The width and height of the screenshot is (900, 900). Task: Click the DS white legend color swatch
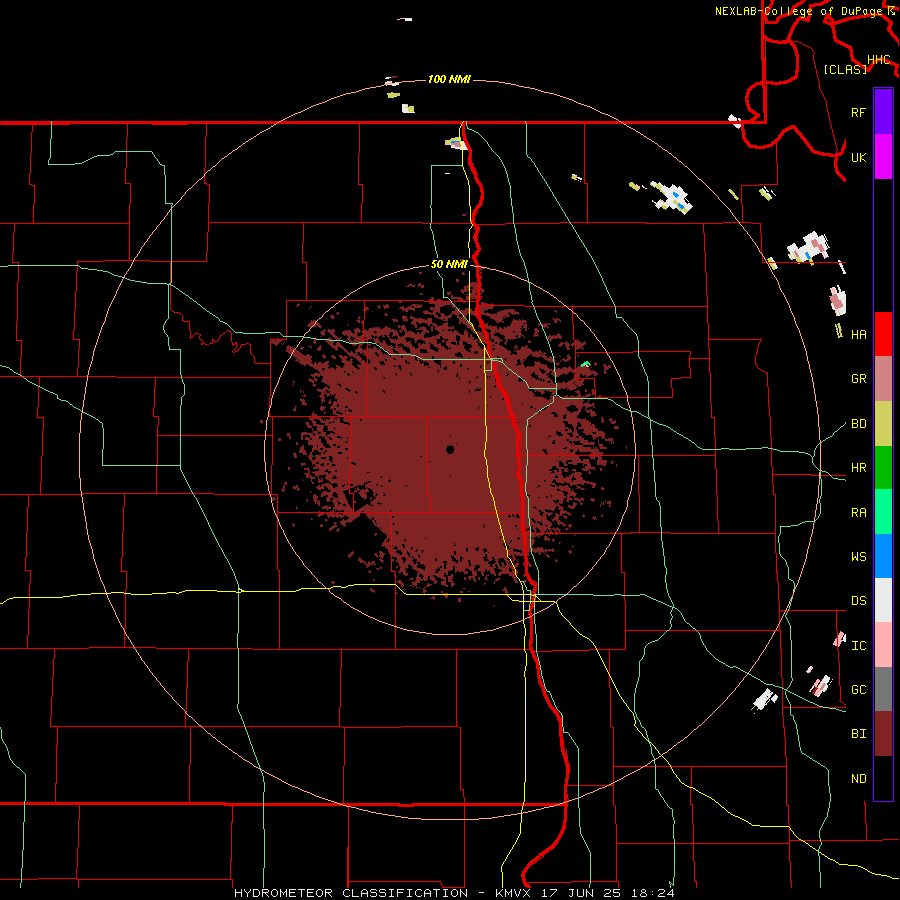pyautogui.click(x=883, y=600)
